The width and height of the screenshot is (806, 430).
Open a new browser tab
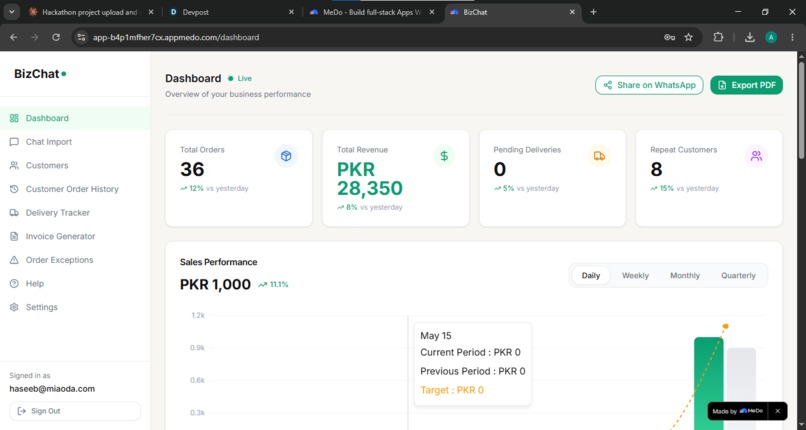click(593, 12)
